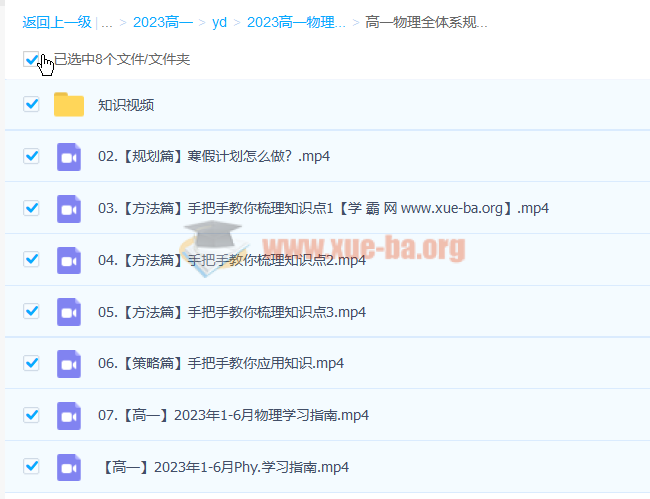Deselect checkbox for 02.【规划篇】寒假计划怎么做.mp4

[x=31, y=156]
